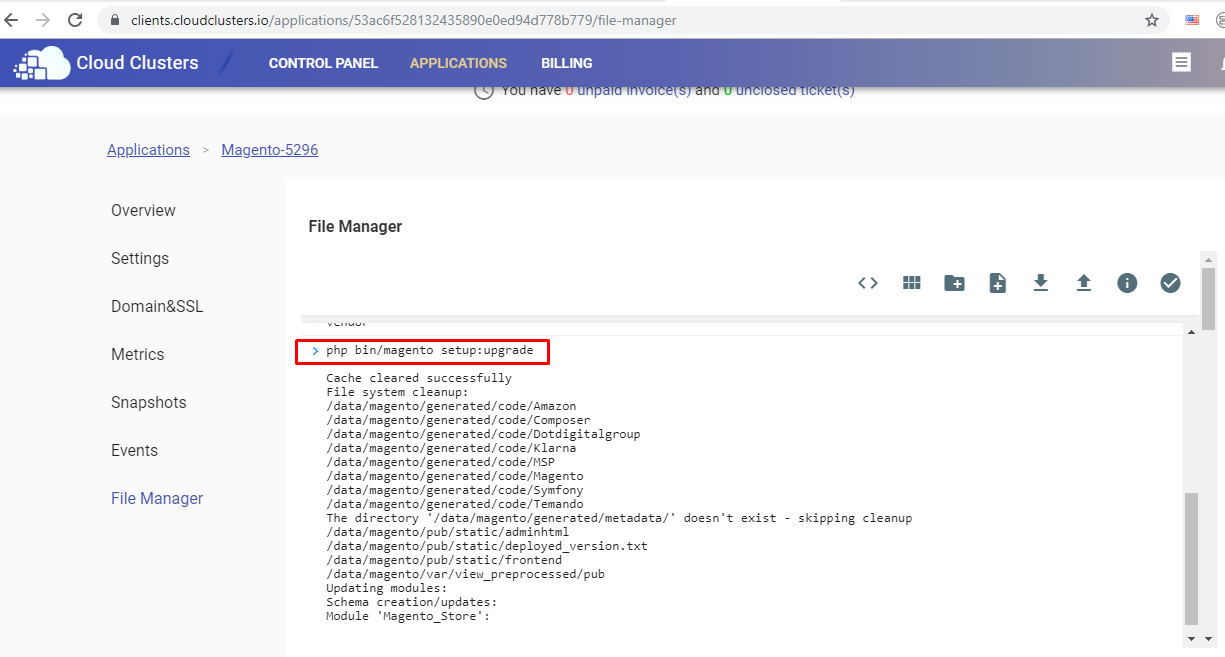
Task: Open the CONTROL PANEL menu
Action: point(323,63)
